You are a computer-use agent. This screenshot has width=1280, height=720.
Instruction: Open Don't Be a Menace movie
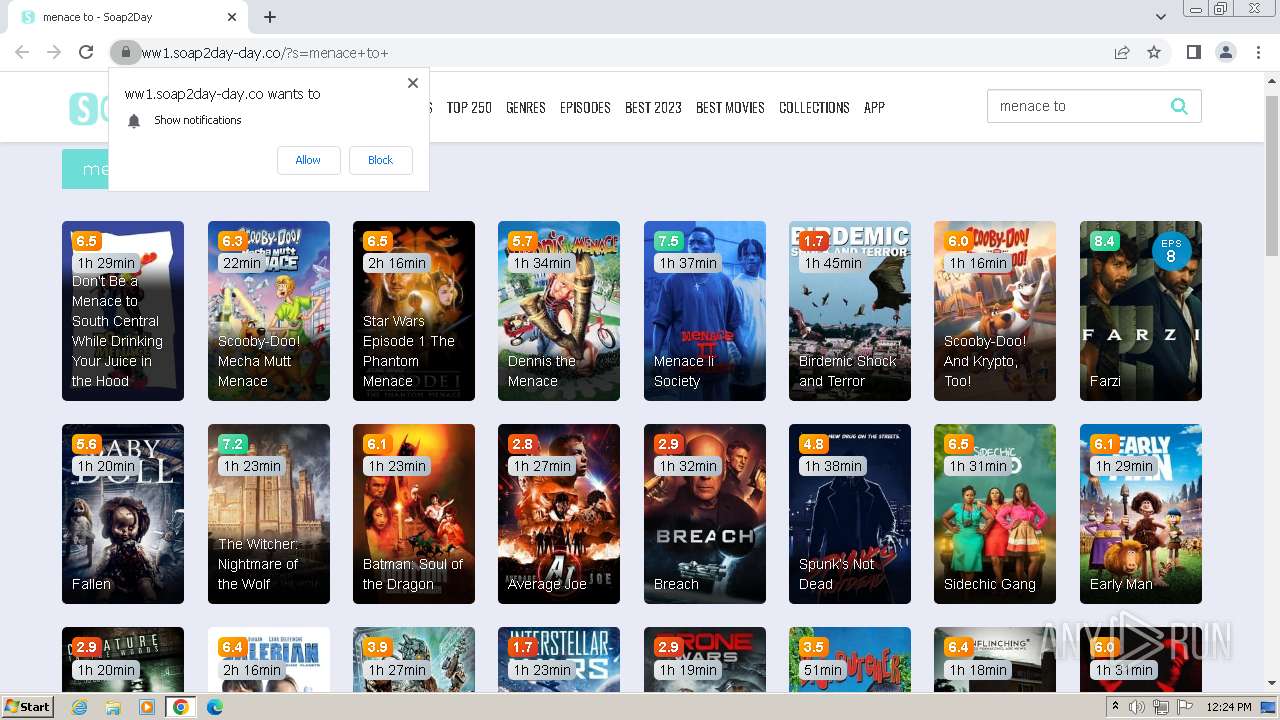pyautogui.click(x=123, y=311)
